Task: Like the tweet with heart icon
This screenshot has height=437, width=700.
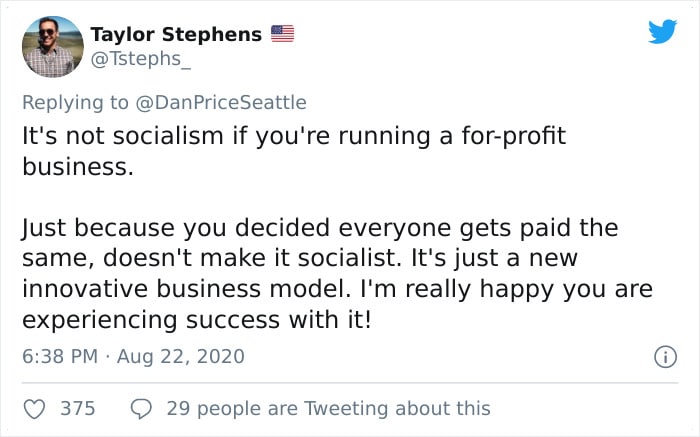Action: [x=34, y=408]
